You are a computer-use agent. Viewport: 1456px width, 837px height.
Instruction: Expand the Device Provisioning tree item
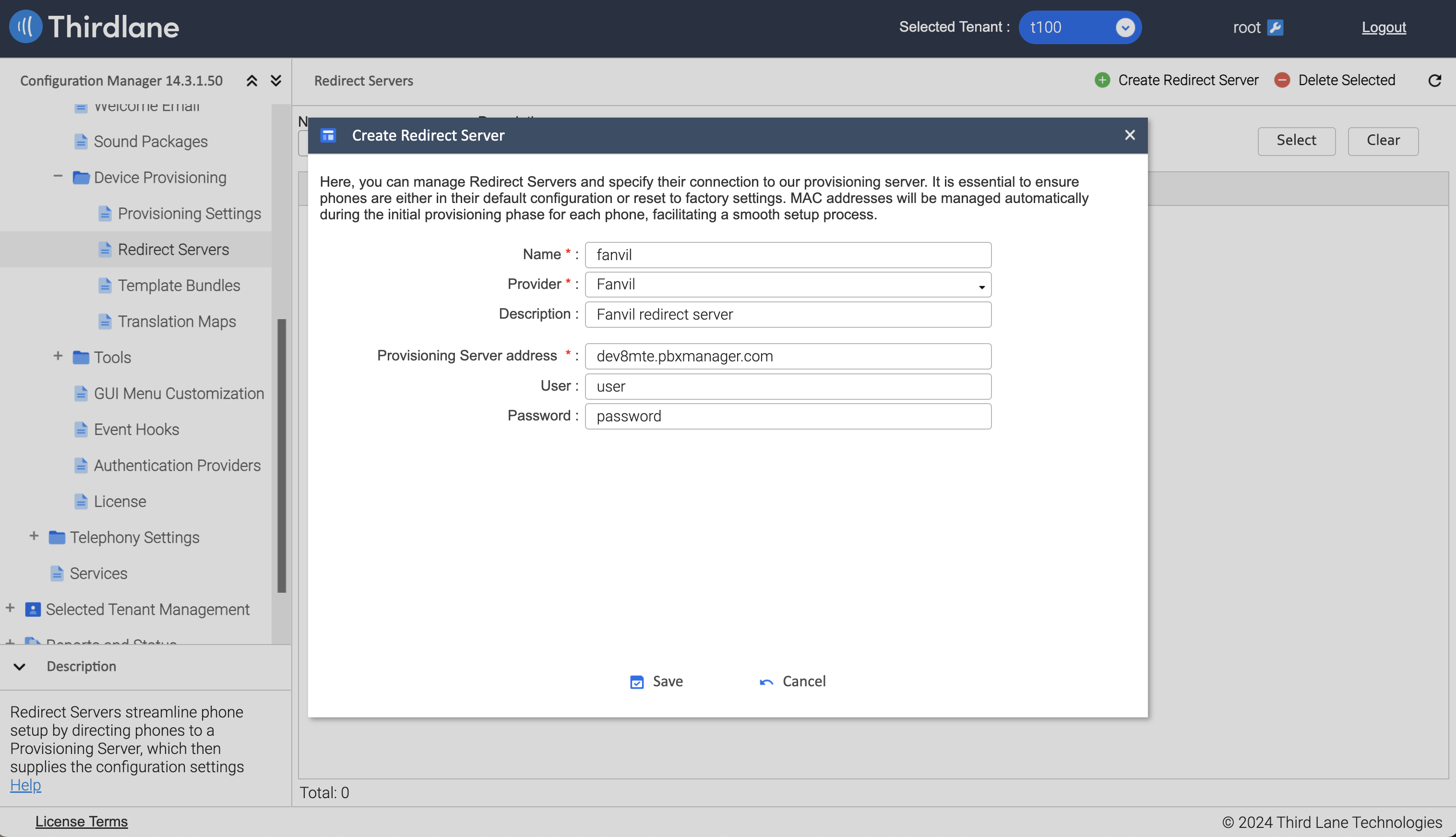coord(56,178)
